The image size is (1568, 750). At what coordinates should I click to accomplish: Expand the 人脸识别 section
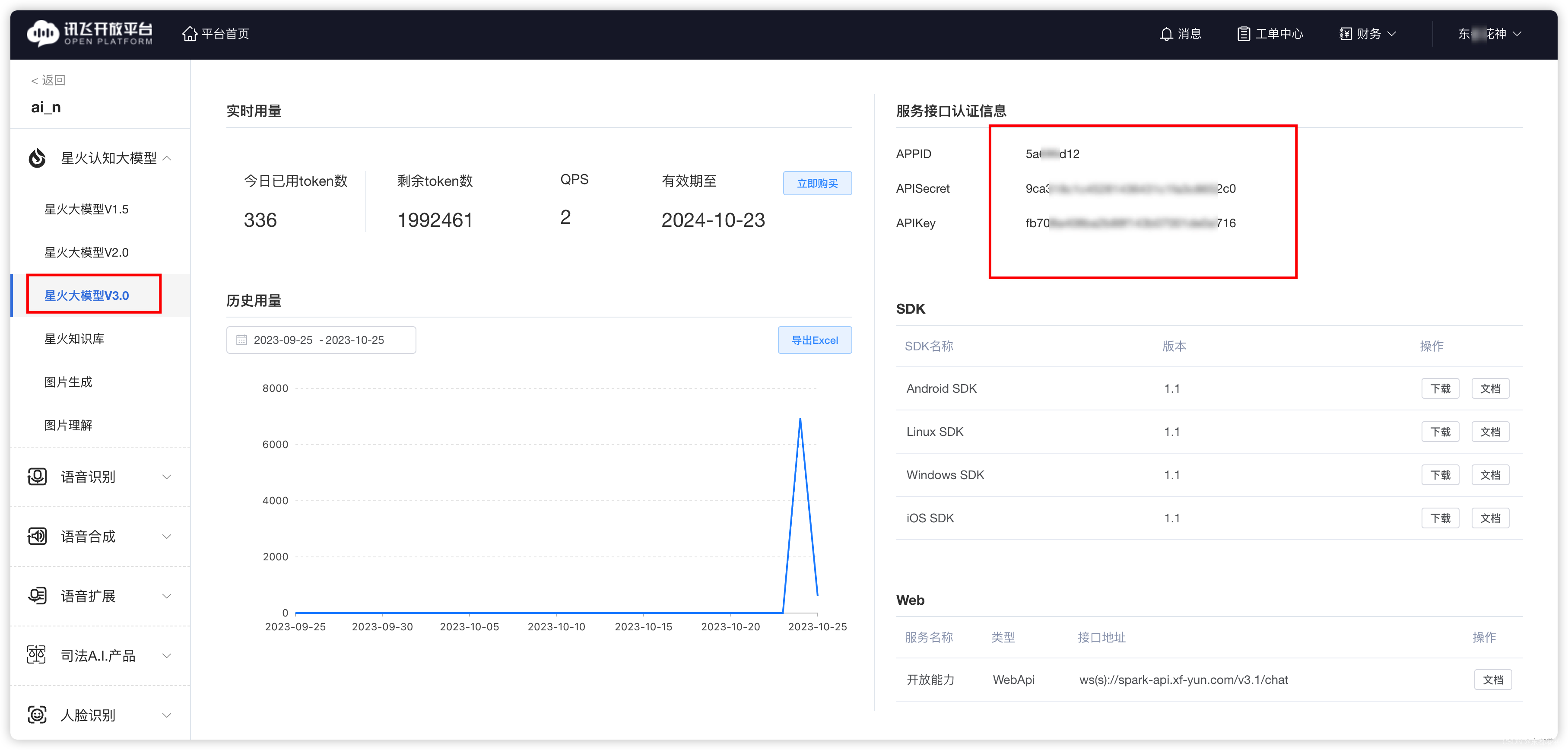[x=167, y=715]
